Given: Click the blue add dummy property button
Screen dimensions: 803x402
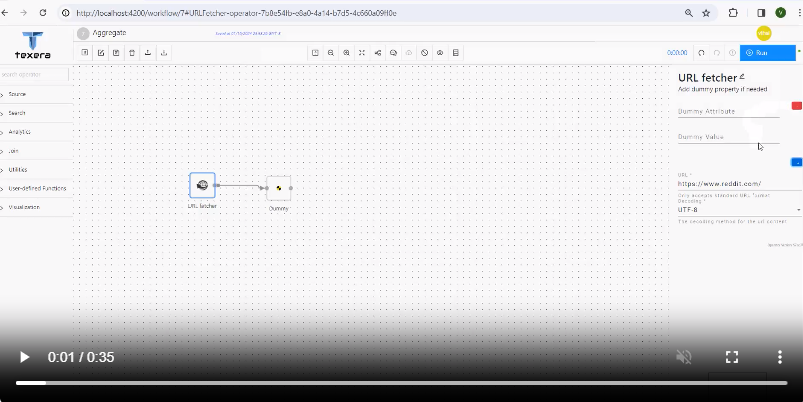Looking at the screenshot, I should point(796,162).
